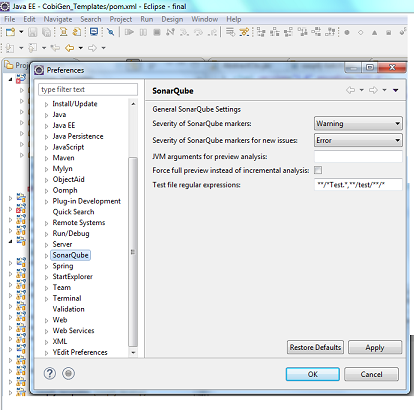Expand the SonarQube tree node
Screen dimensions: 414x410
point(46,256)
